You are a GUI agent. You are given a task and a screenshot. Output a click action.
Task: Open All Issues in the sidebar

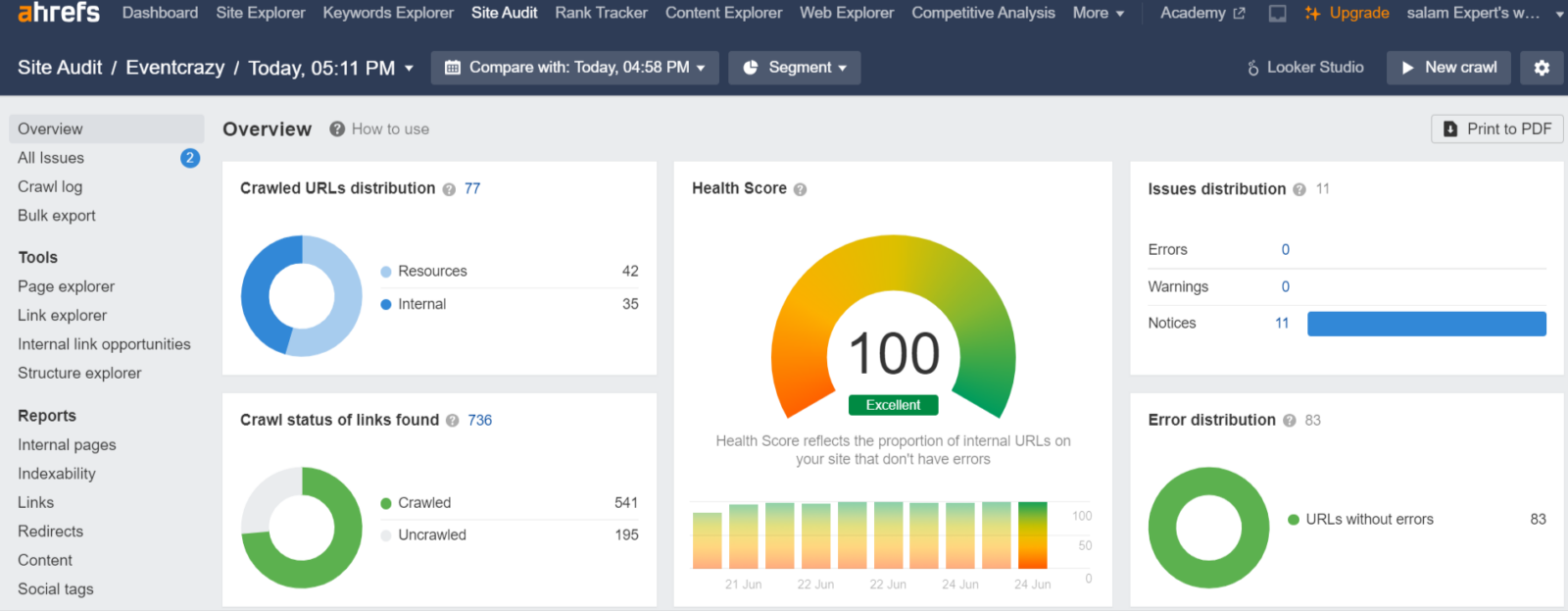pyautogui.click(x=51, y=158)
